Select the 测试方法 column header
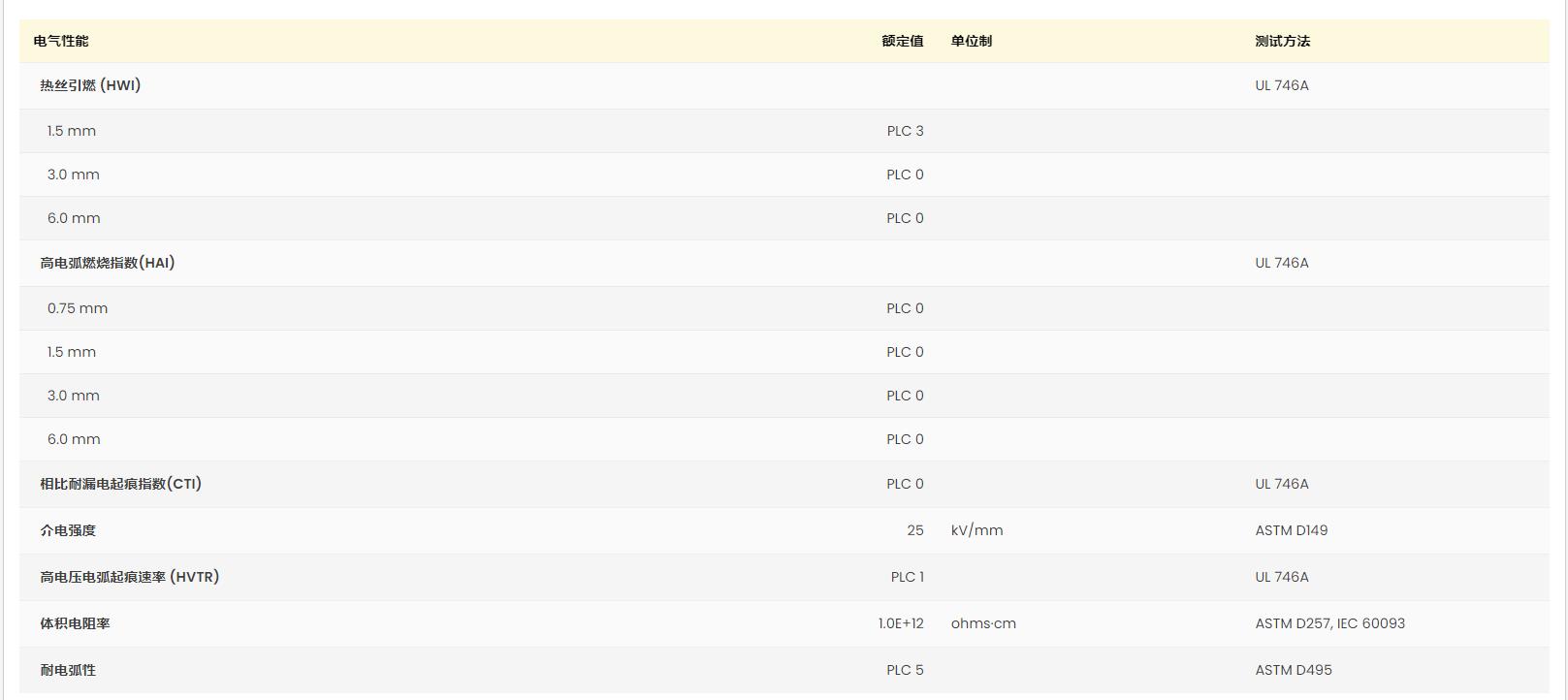The width and height of the screenshot is (1568, 700). (x=1282, y=41)
